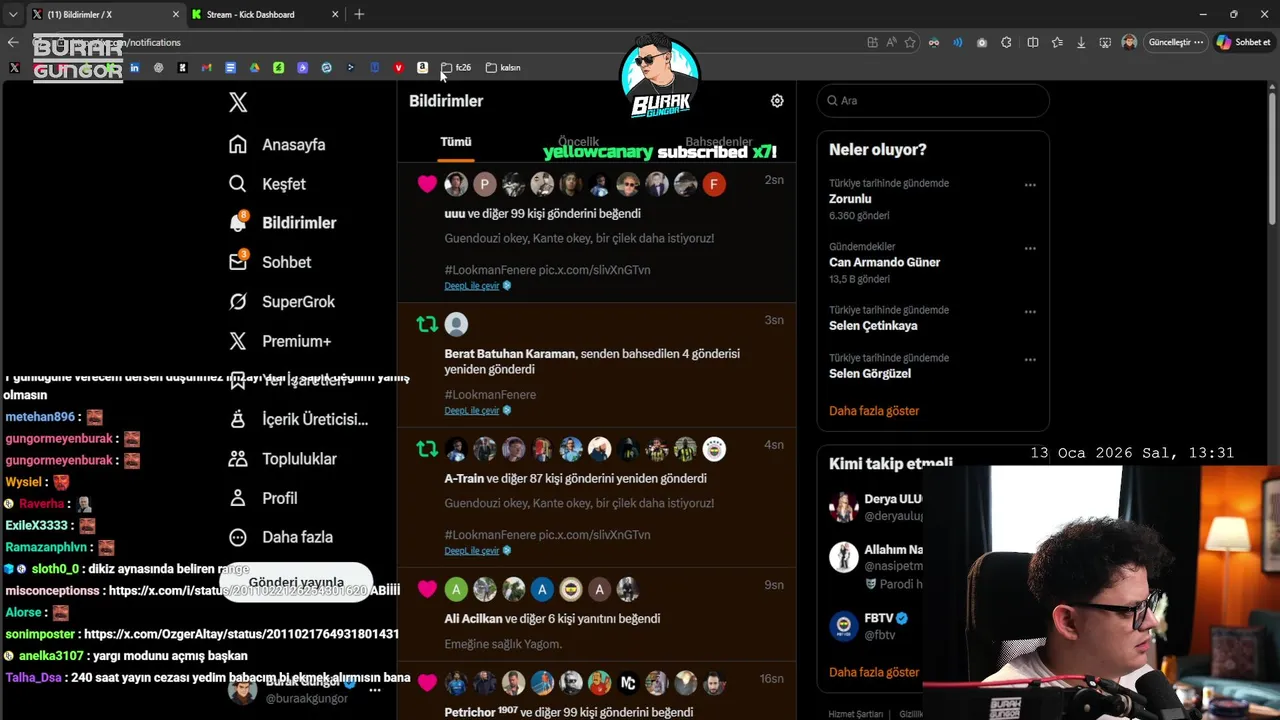Open the Berat Batuhan Karaman name link
This screenshot has height=720, width=1280.
tap(510, 354)
